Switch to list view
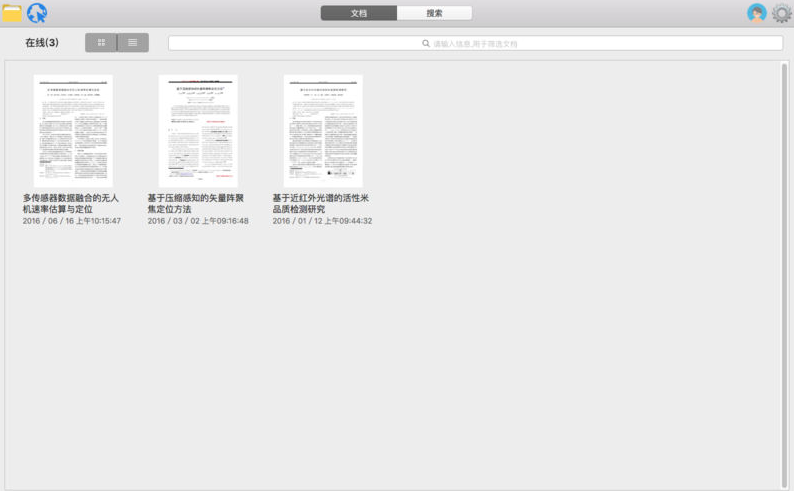794x491 pixels. (x=133, y=43)
